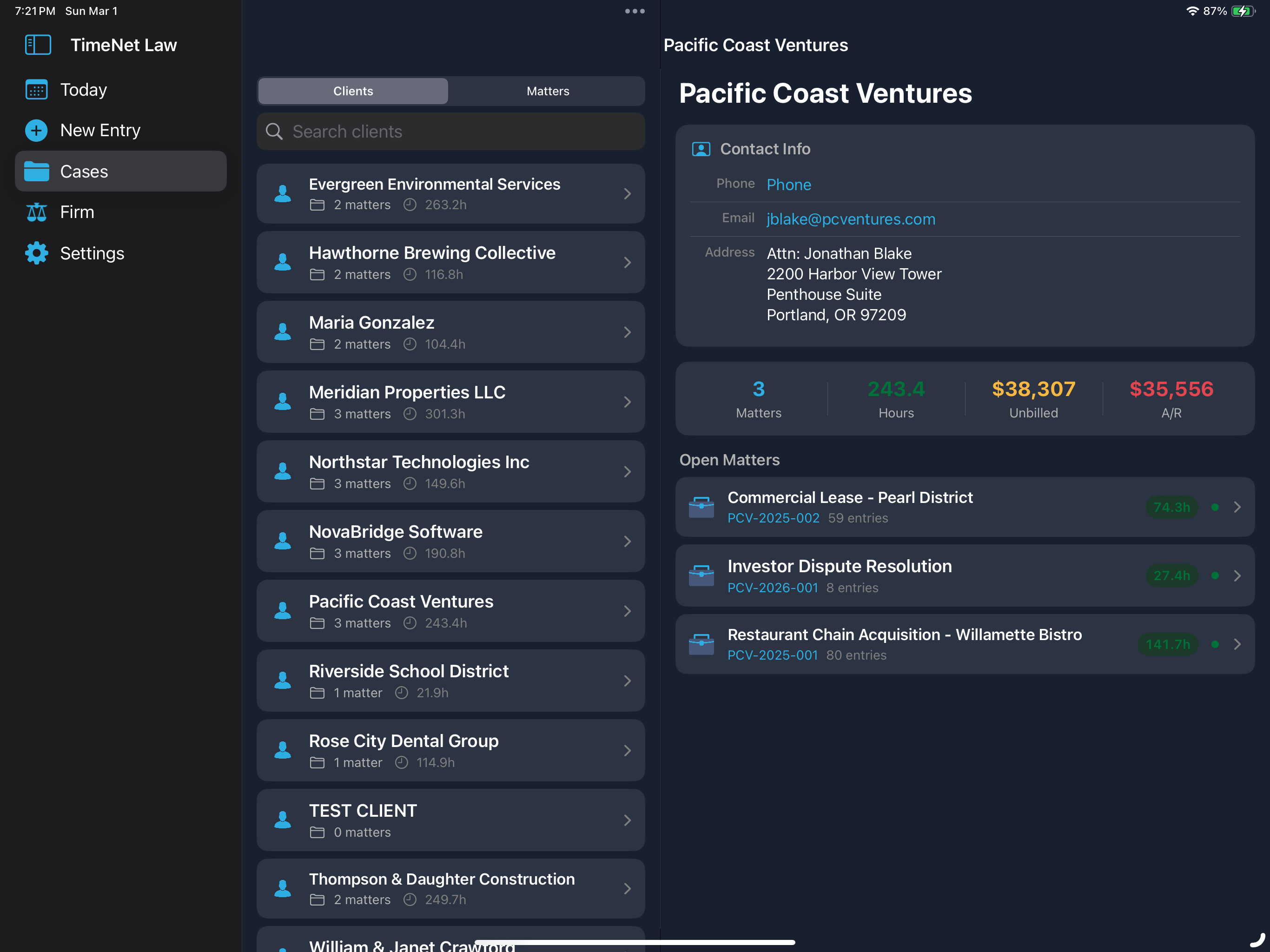Click Commercial Lease briefcase icon
Viewport: 1270px width, 952px height.
[x=701, y=507]
